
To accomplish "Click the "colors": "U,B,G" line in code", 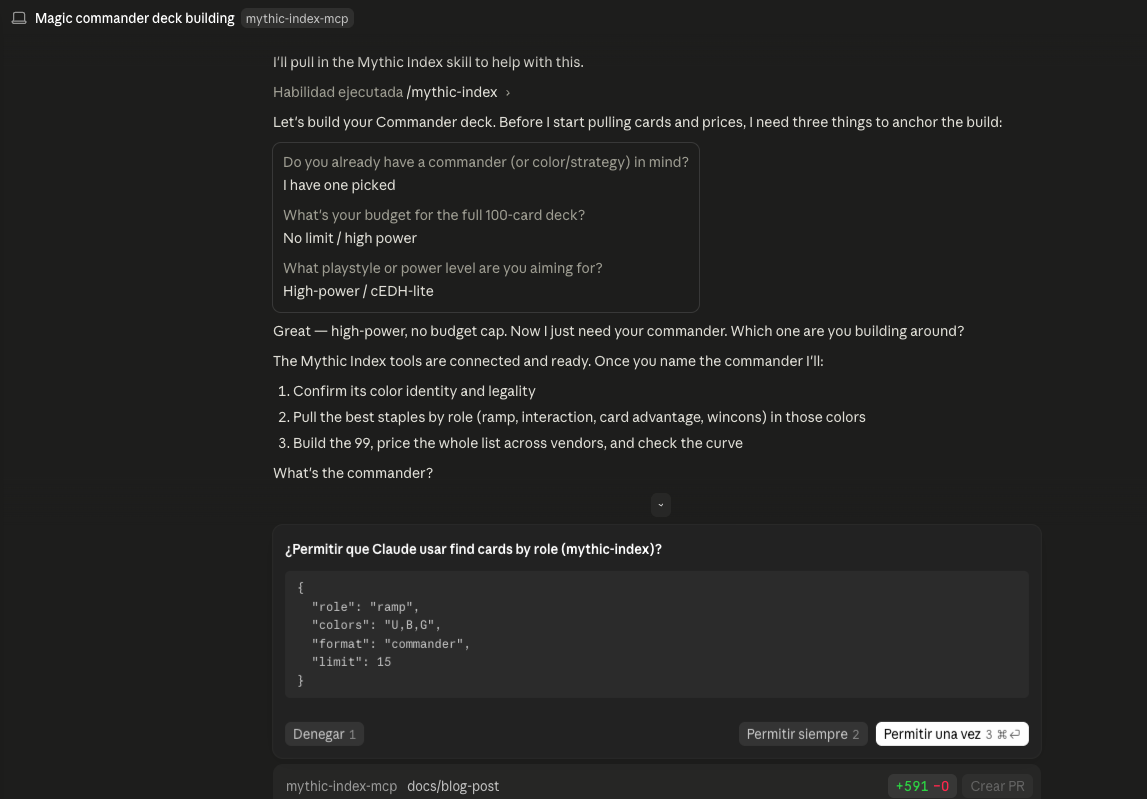I will click(x=376, y=625).
